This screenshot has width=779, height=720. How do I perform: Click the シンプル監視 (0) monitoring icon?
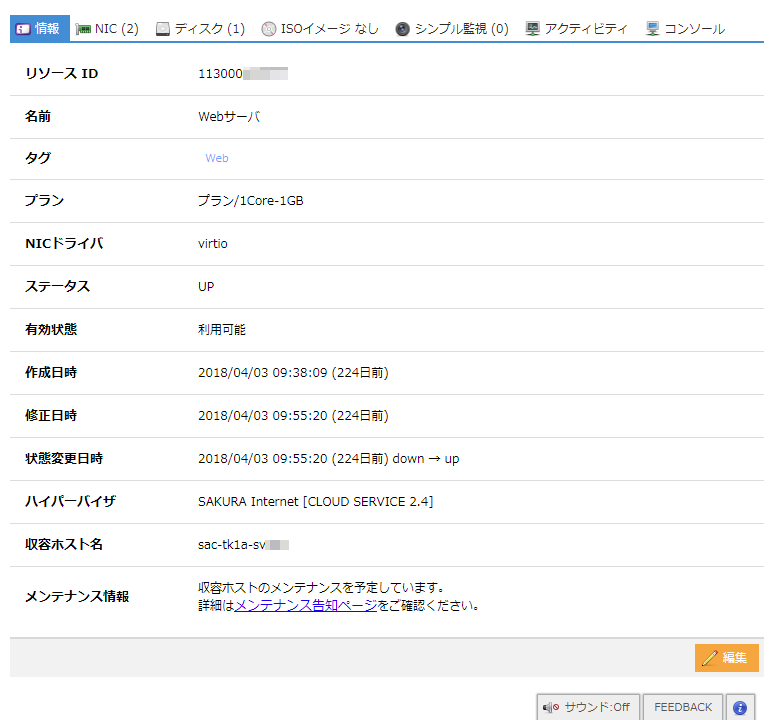[402, 29]
